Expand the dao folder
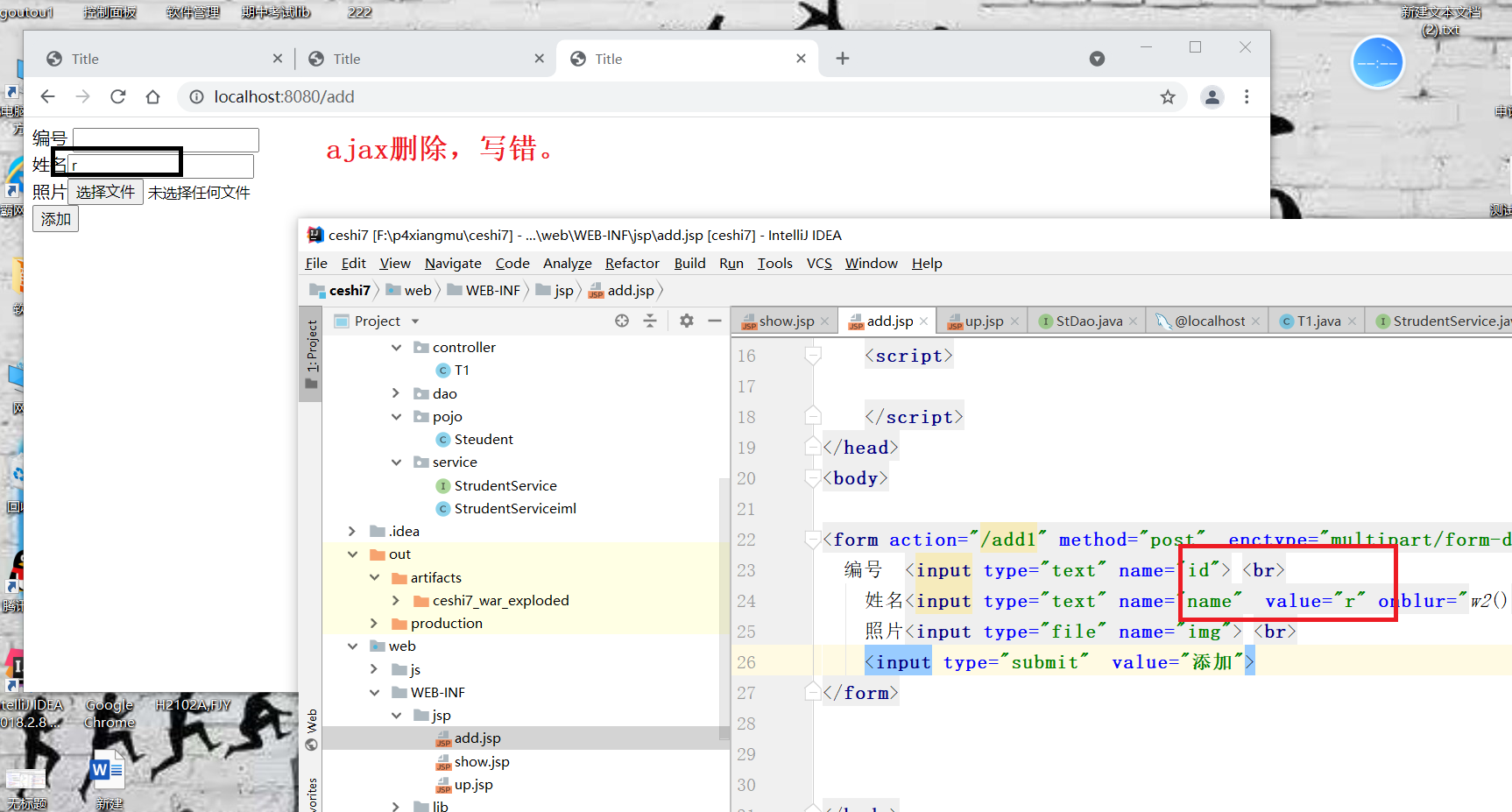This screenshot has height=812, width=1512. (x=396, y=394)
